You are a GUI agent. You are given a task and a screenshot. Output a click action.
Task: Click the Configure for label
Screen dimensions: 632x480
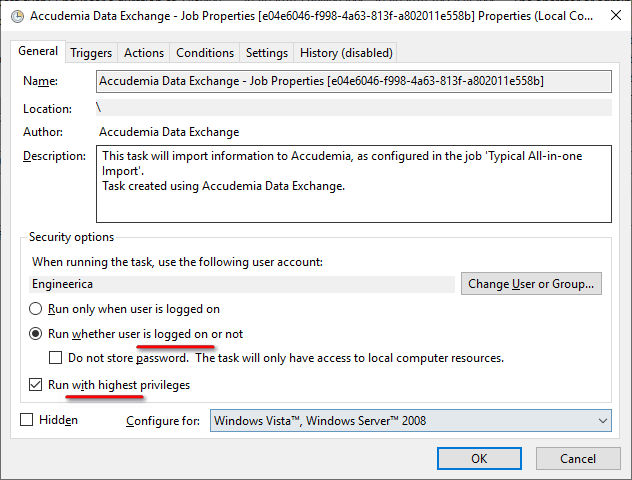click(x=163, y=421)
